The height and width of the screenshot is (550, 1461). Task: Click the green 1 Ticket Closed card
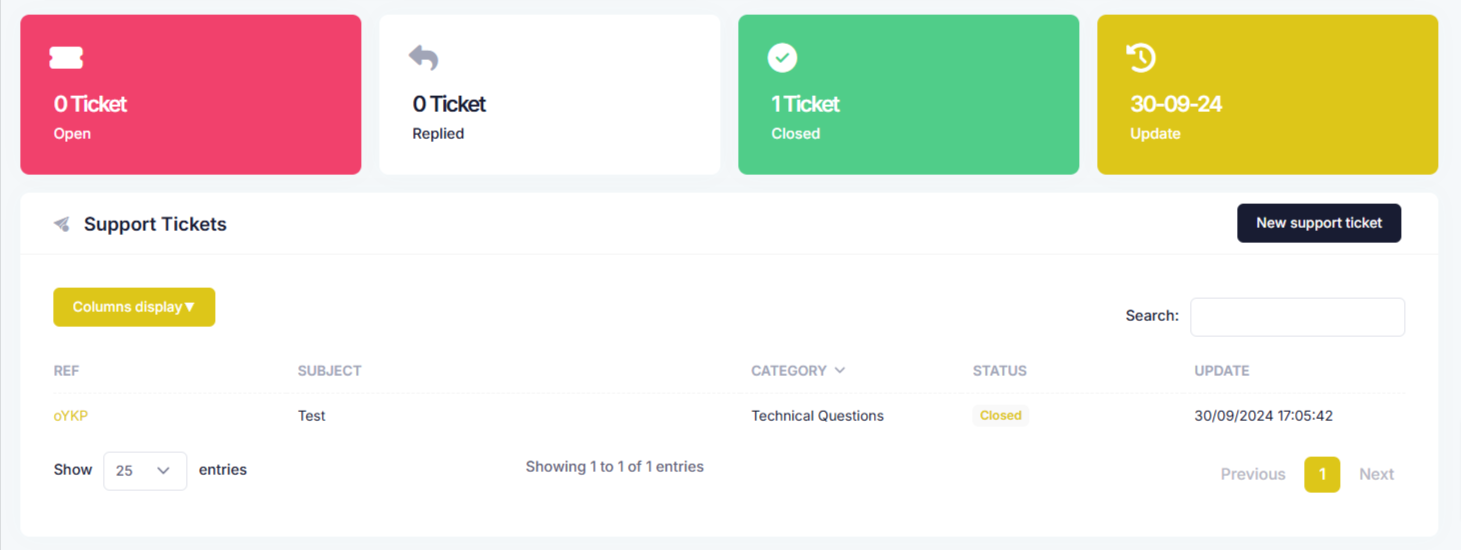[x=908, y=95]
